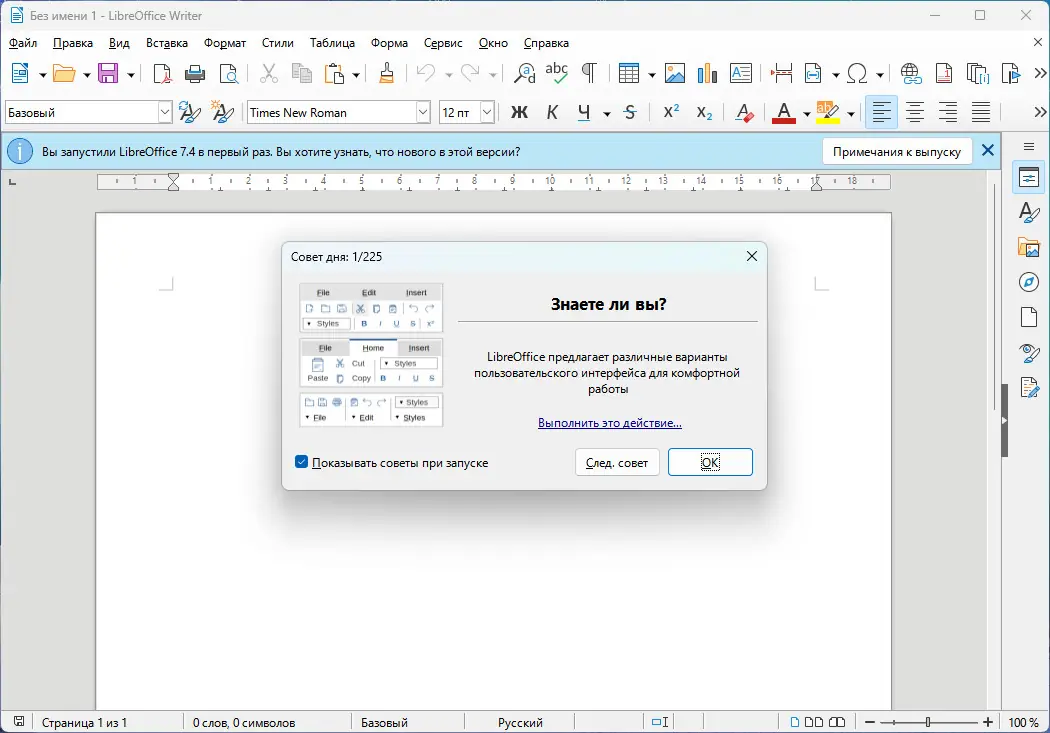
Task: Insert chart icon
Action: [707, 73]
